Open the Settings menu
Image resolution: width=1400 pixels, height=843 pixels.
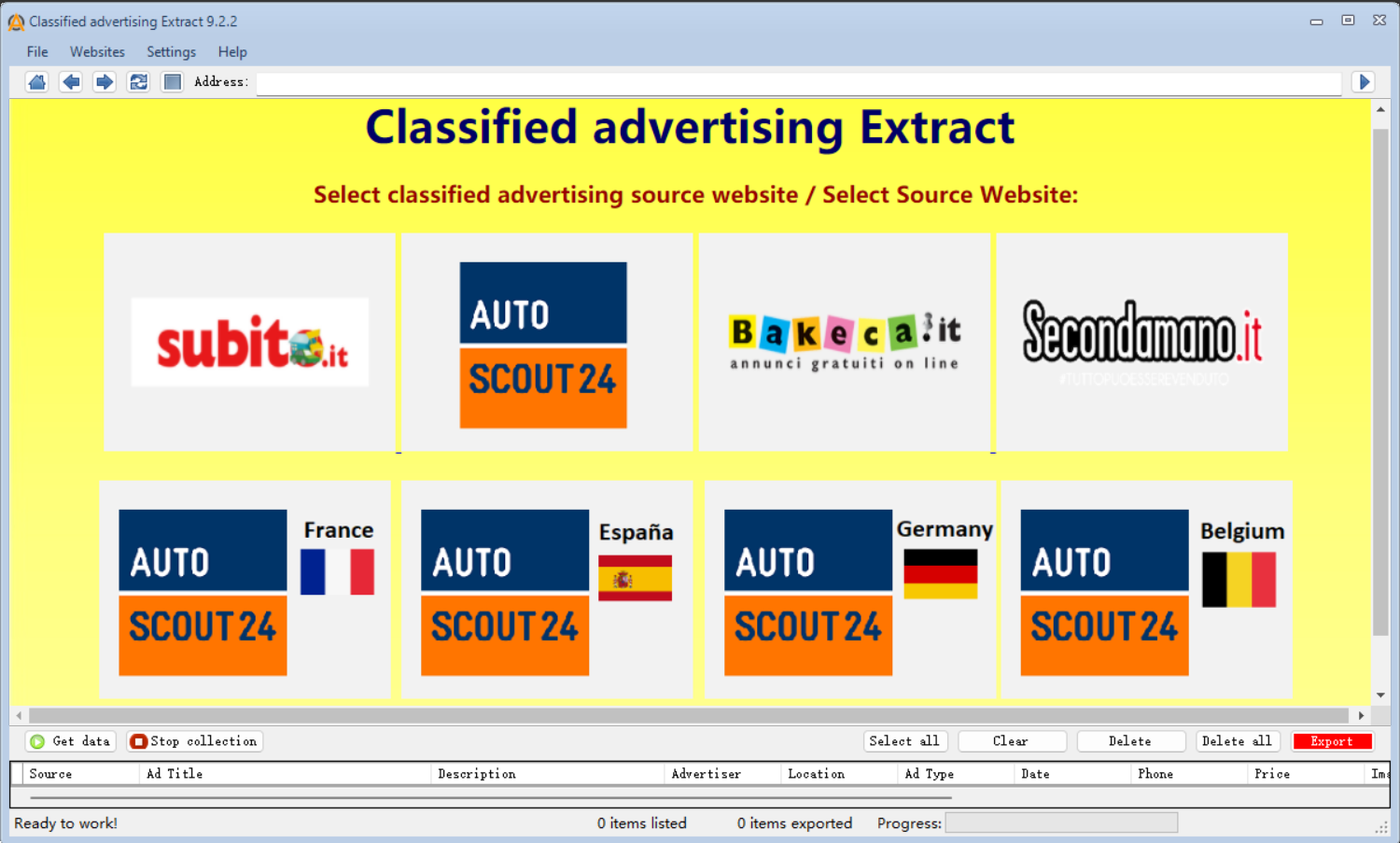pos(171,52)
